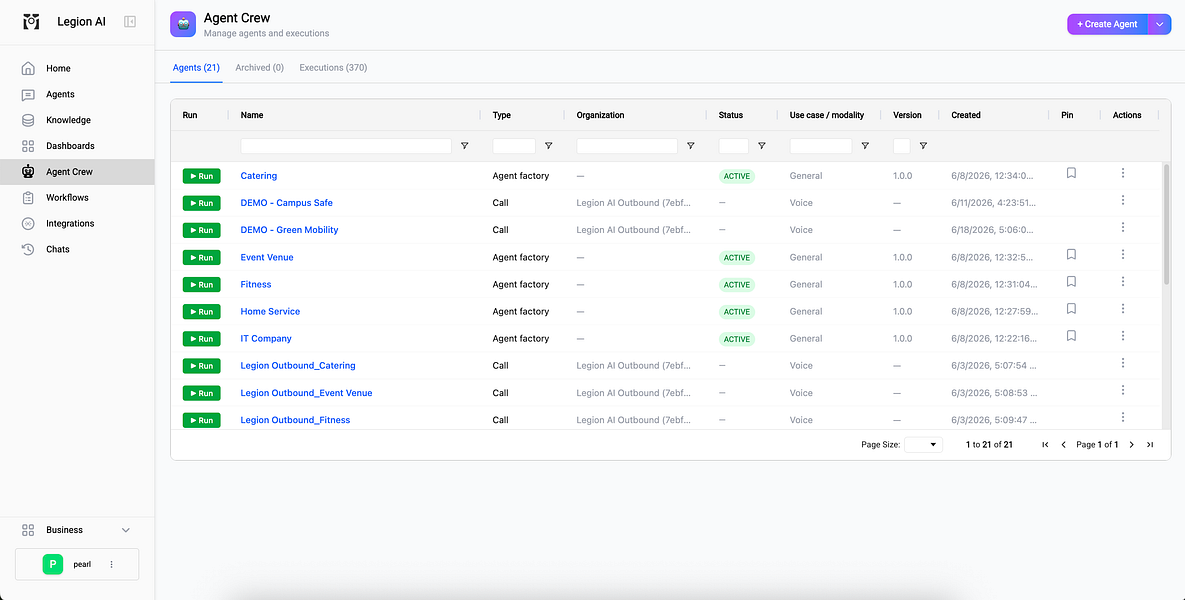Image resolution: width=1185 pixels, height=600 pixels.
Task: Click the Integrations sidebar icon
Action: (x=28, y=224)
